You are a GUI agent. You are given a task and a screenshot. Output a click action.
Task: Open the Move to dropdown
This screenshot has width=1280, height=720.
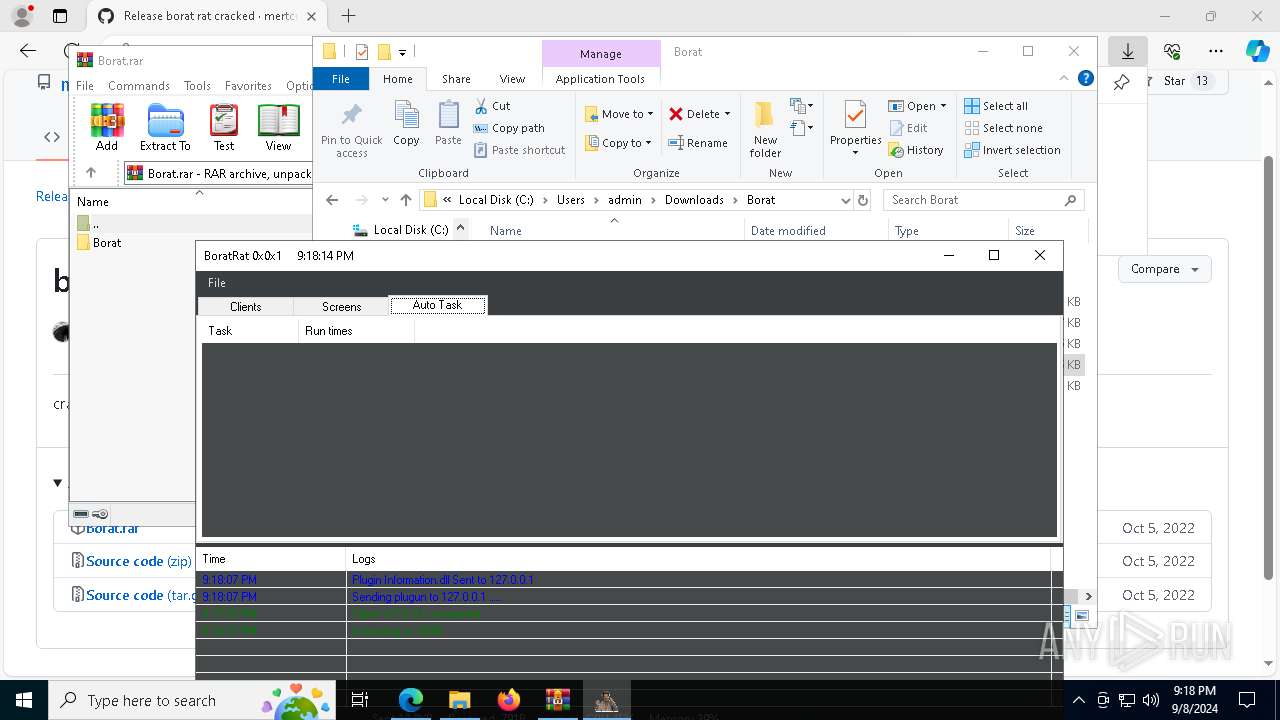pos(619,114)
